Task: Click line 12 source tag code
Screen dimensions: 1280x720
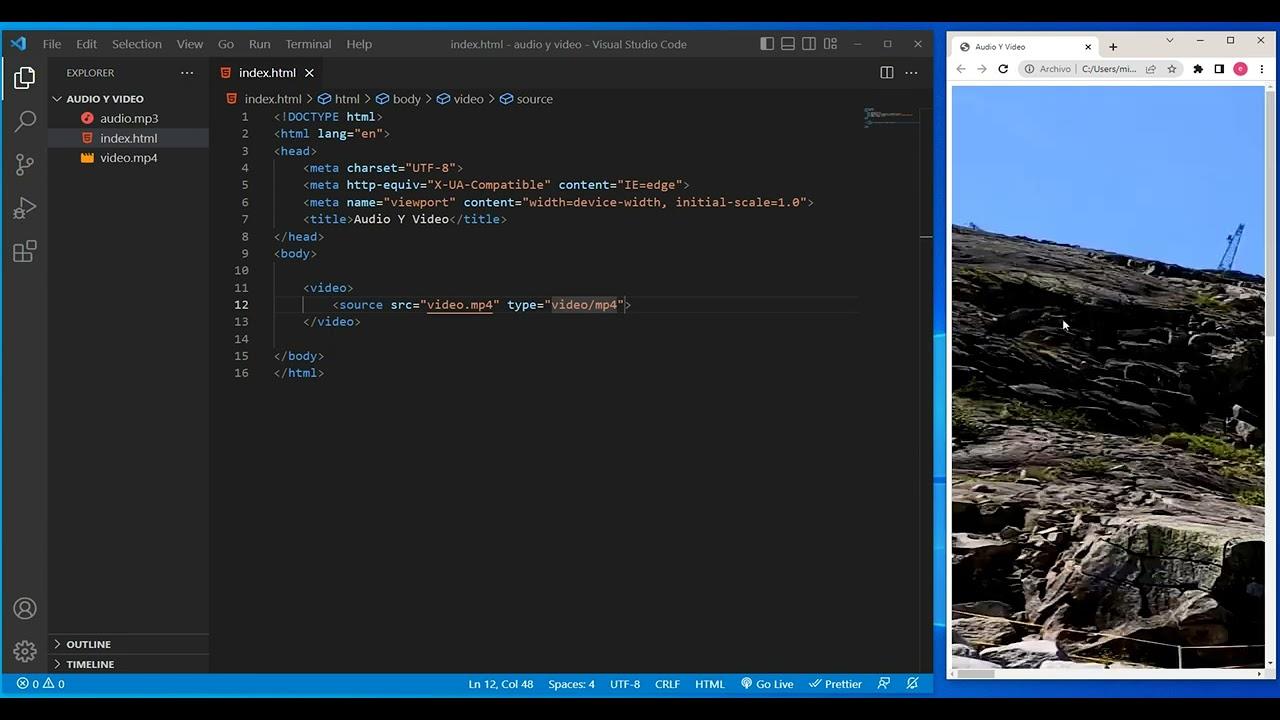Action: tap(482, 305)
